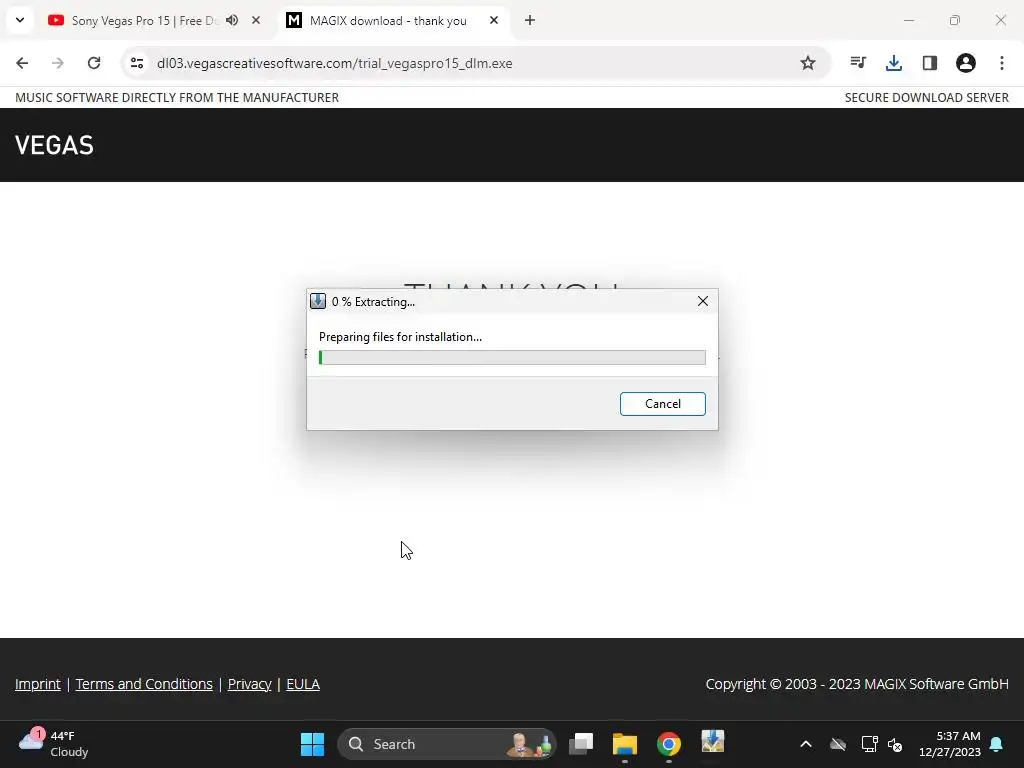Open the Chrome profile avatar
Viewport: 1024px width, 768px height.
pos(965,63)
